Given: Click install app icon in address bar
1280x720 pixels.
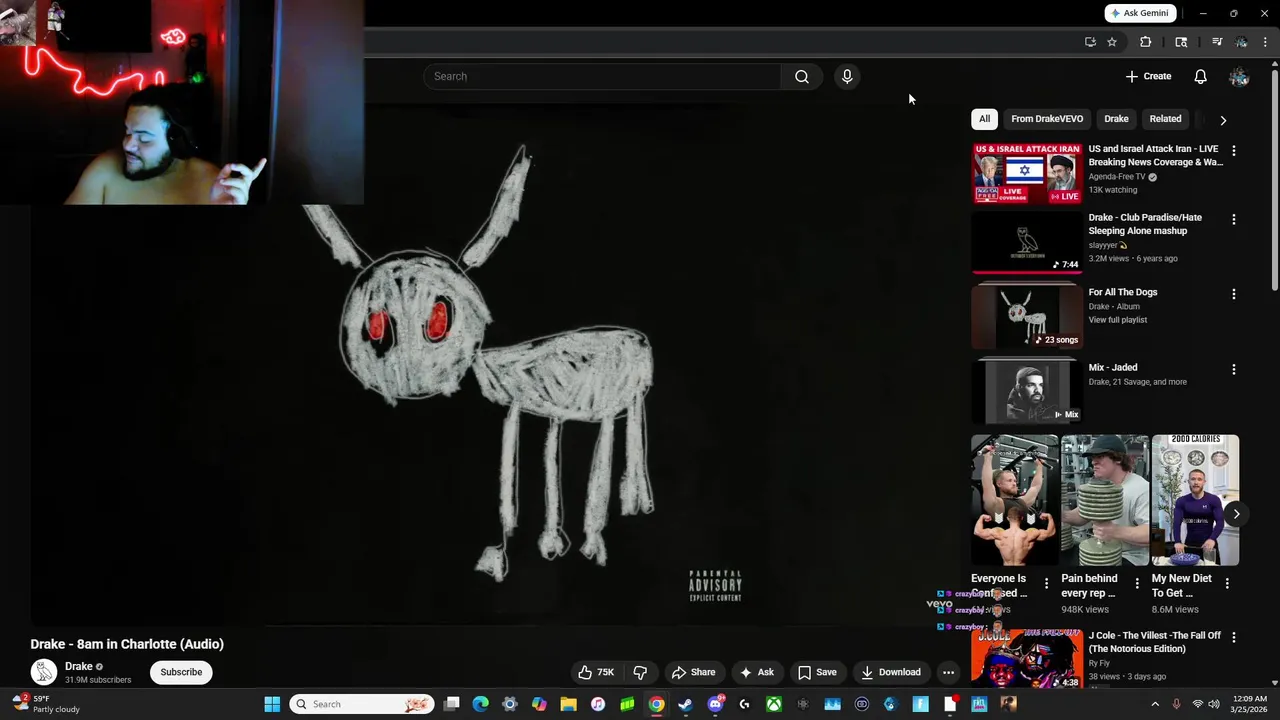Looking at the screenshot, I should coord(1090,42).
